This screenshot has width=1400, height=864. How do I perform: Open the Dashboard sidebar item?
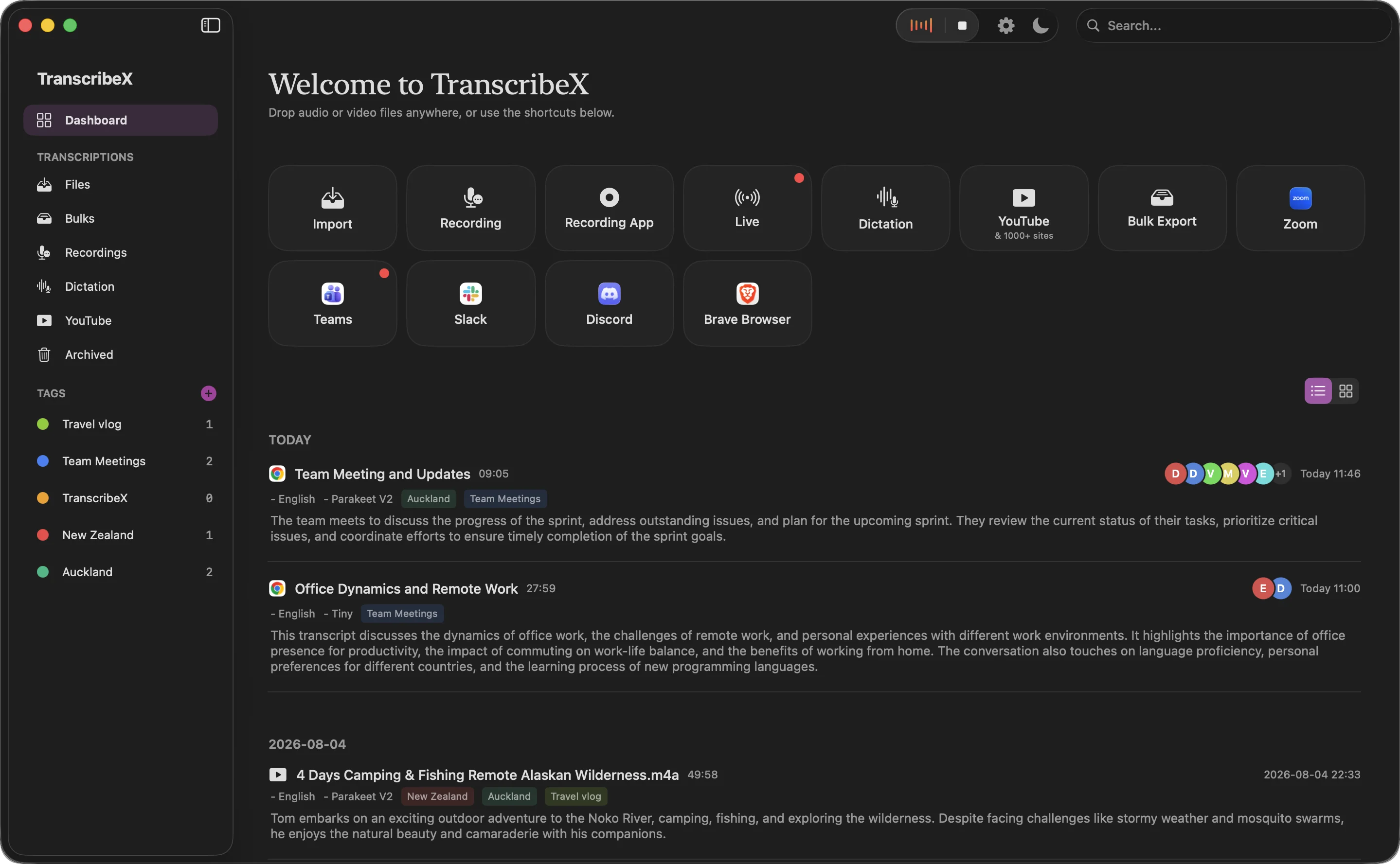pyautogui.click(x=120, y=120)
